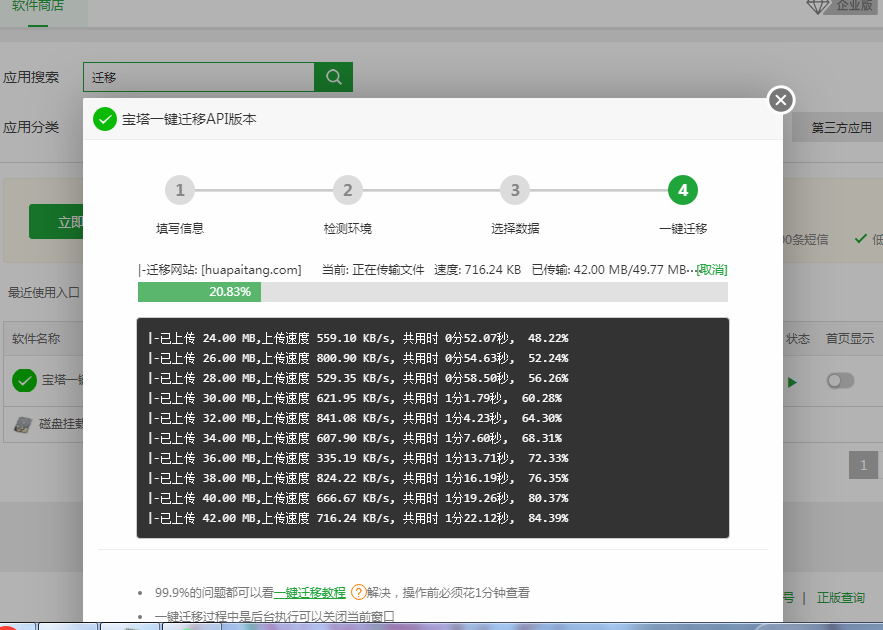Close the migration dialog with X button
The height and width of the screenshot is (630, 883).
point(781,100)
